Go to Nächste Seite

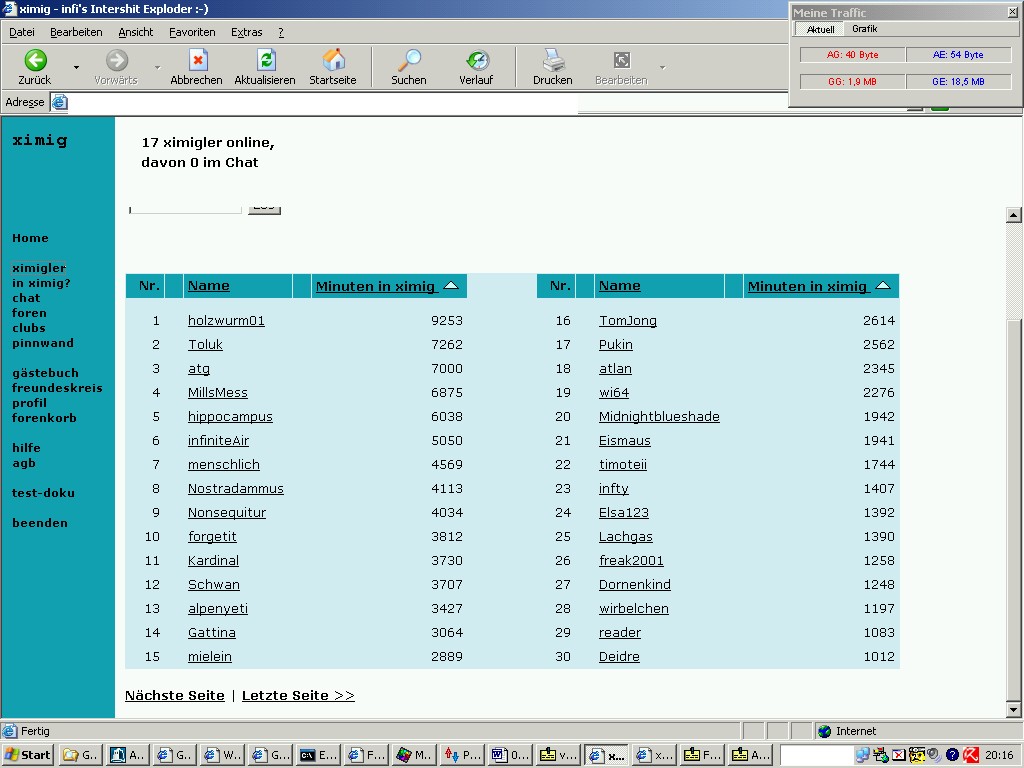tap(174, 696)
